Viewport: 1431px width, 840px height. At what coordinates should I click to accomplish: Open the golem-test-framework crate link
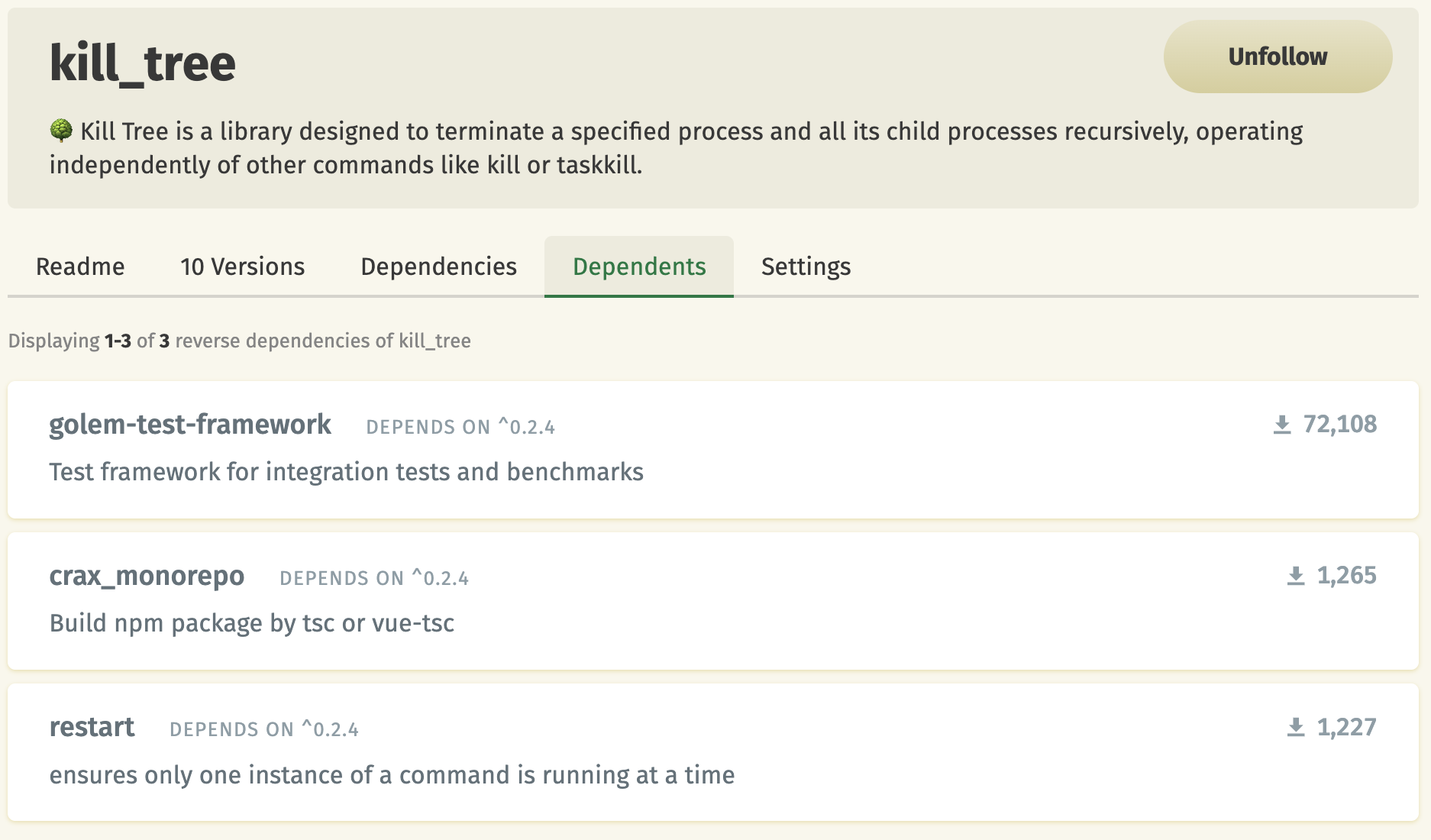click(190, 425)
